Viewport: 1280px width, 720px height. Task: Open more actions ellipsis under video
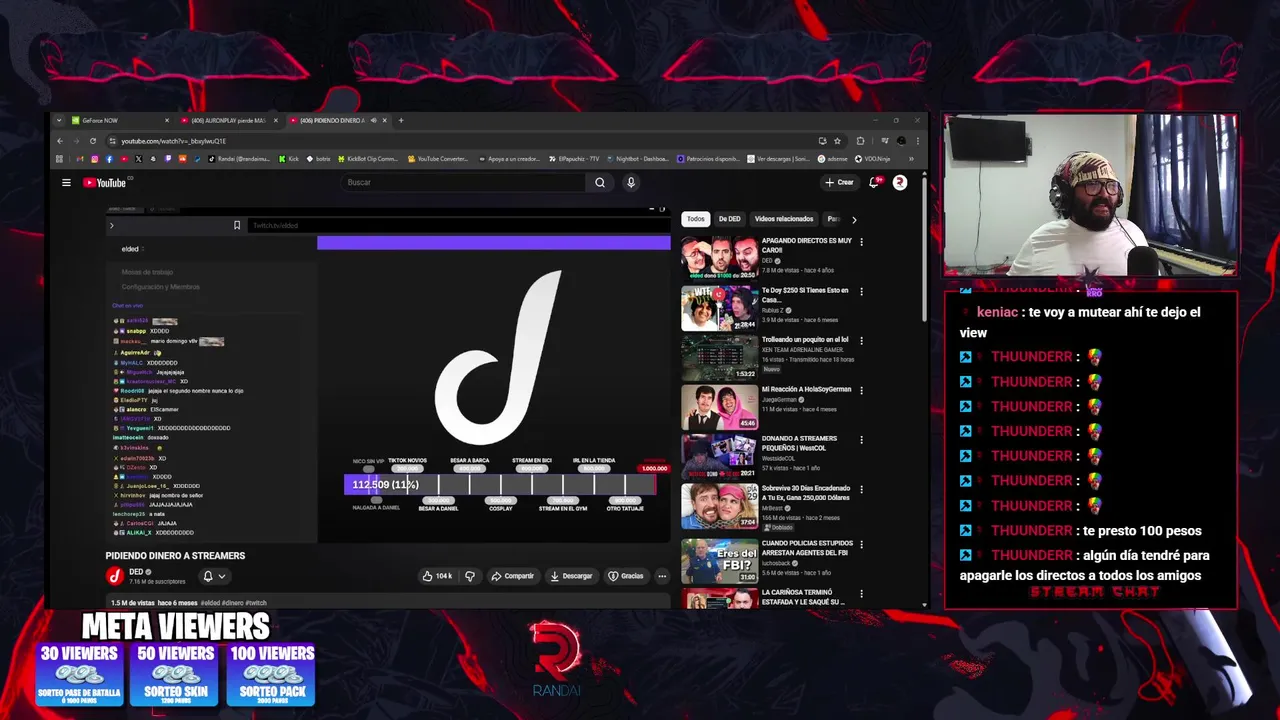[x=661, y=576]
